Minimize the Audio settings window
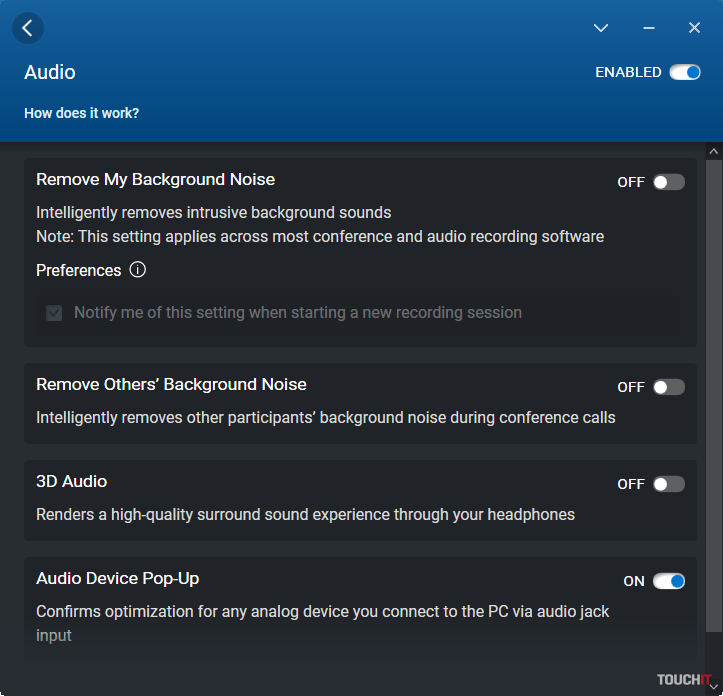This screenshot has width=723, height=696. point(649,28)
